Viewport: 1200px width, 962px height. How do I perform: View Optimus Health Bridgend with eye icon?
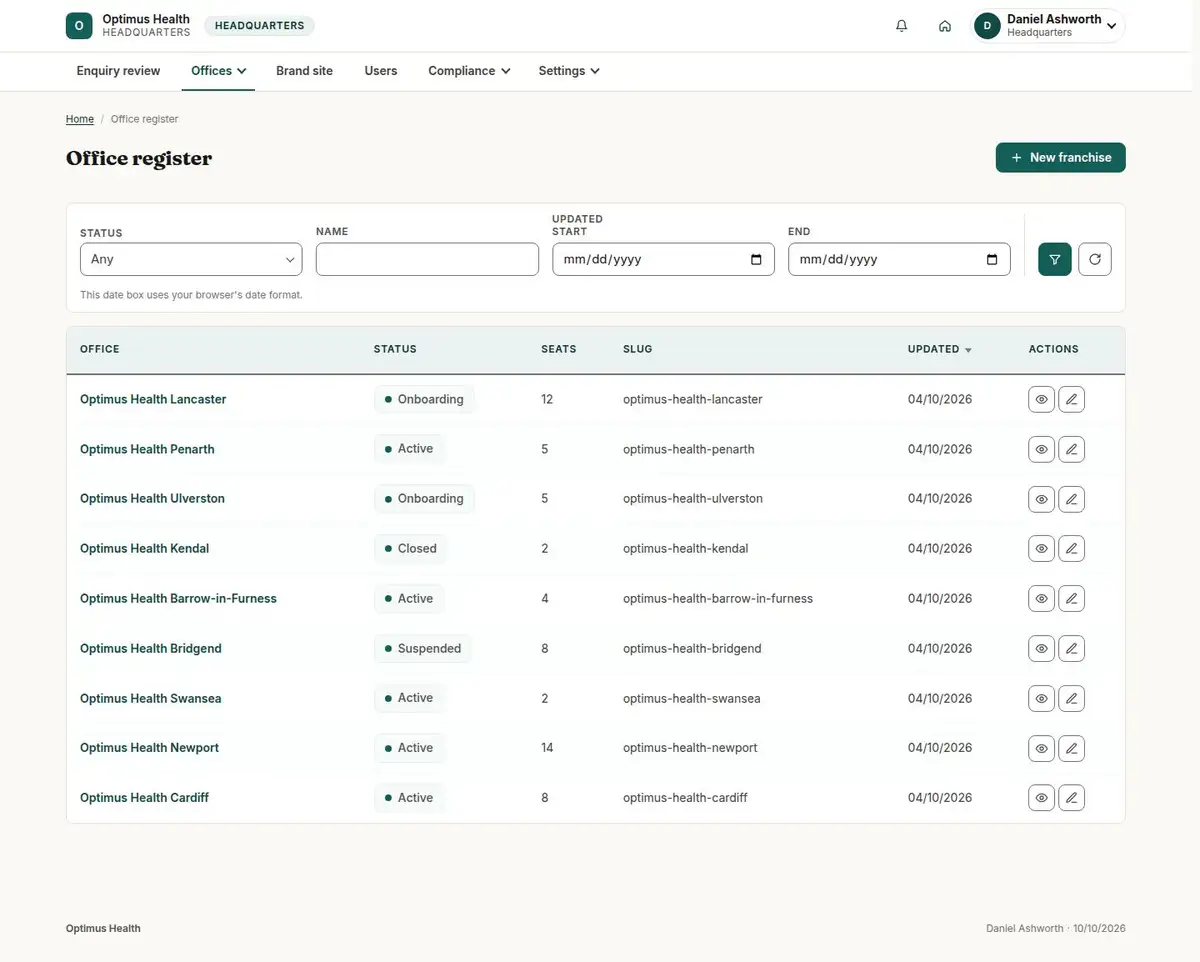[x=1041, y=648]
